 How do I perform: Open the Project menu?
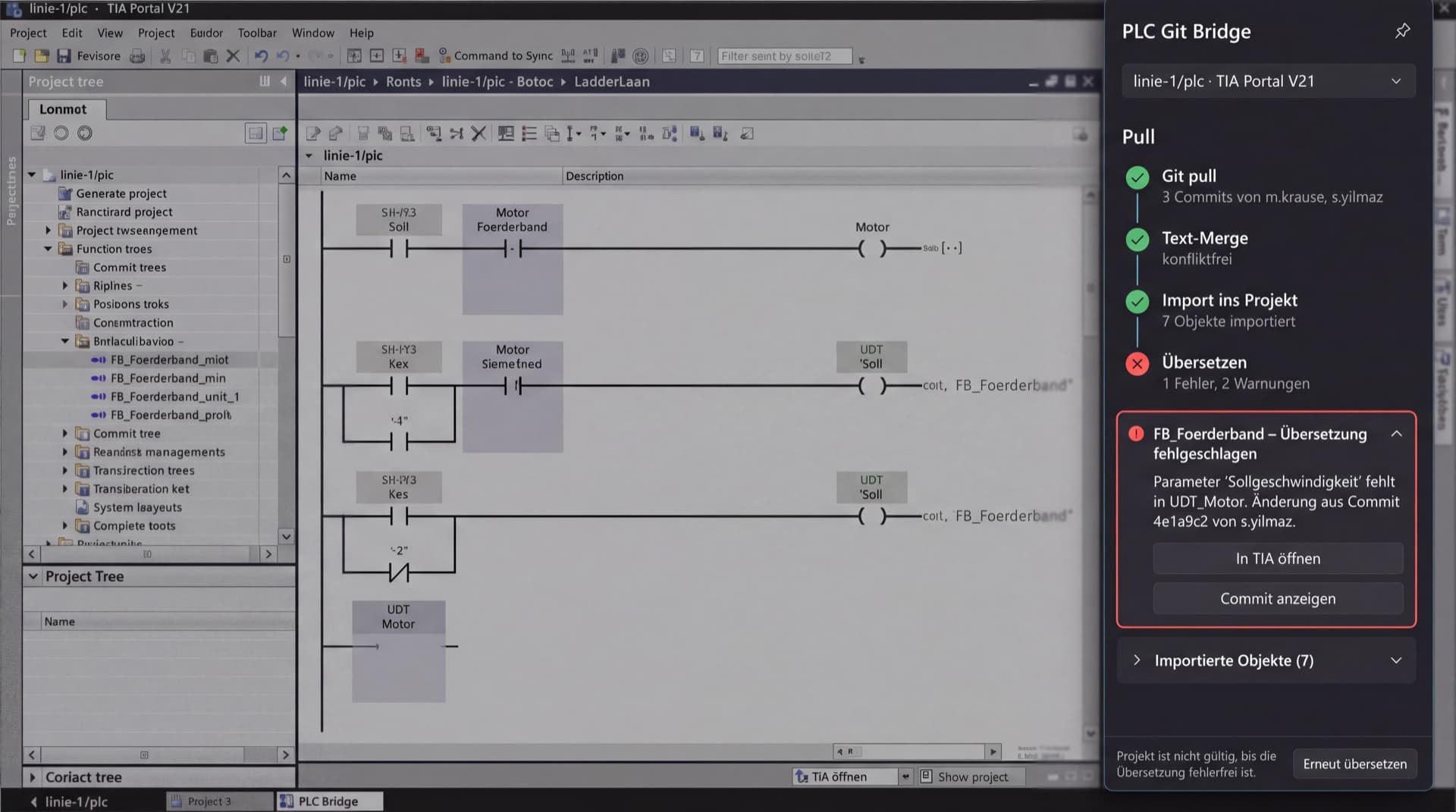pos(28,33)
